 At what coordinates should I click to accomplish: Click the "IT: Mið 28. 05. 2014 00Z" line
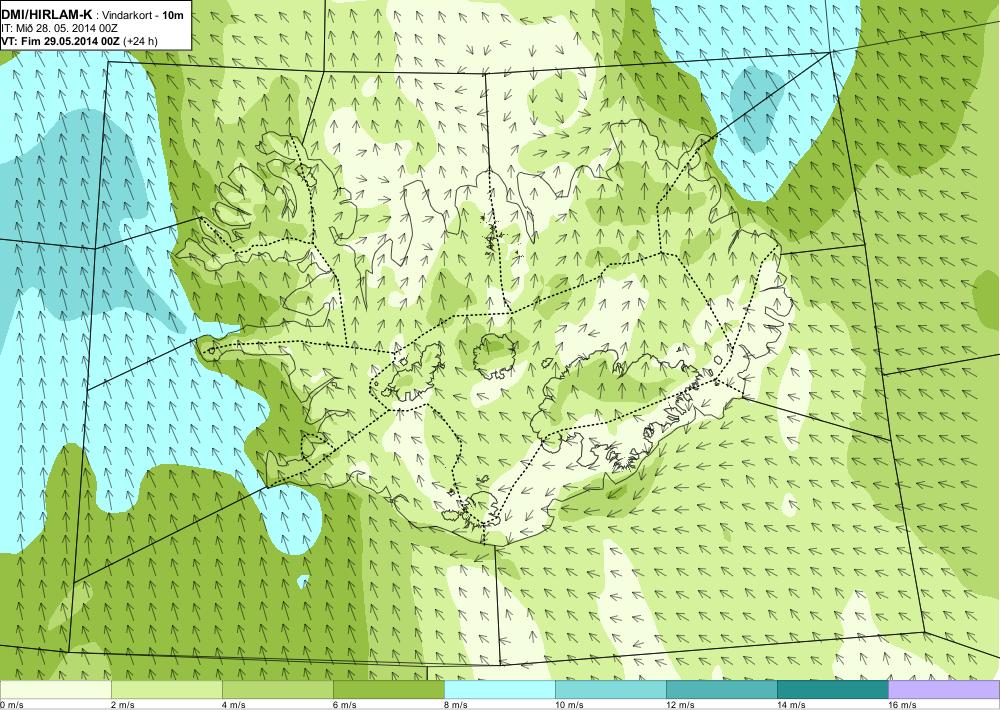point(59,29)
